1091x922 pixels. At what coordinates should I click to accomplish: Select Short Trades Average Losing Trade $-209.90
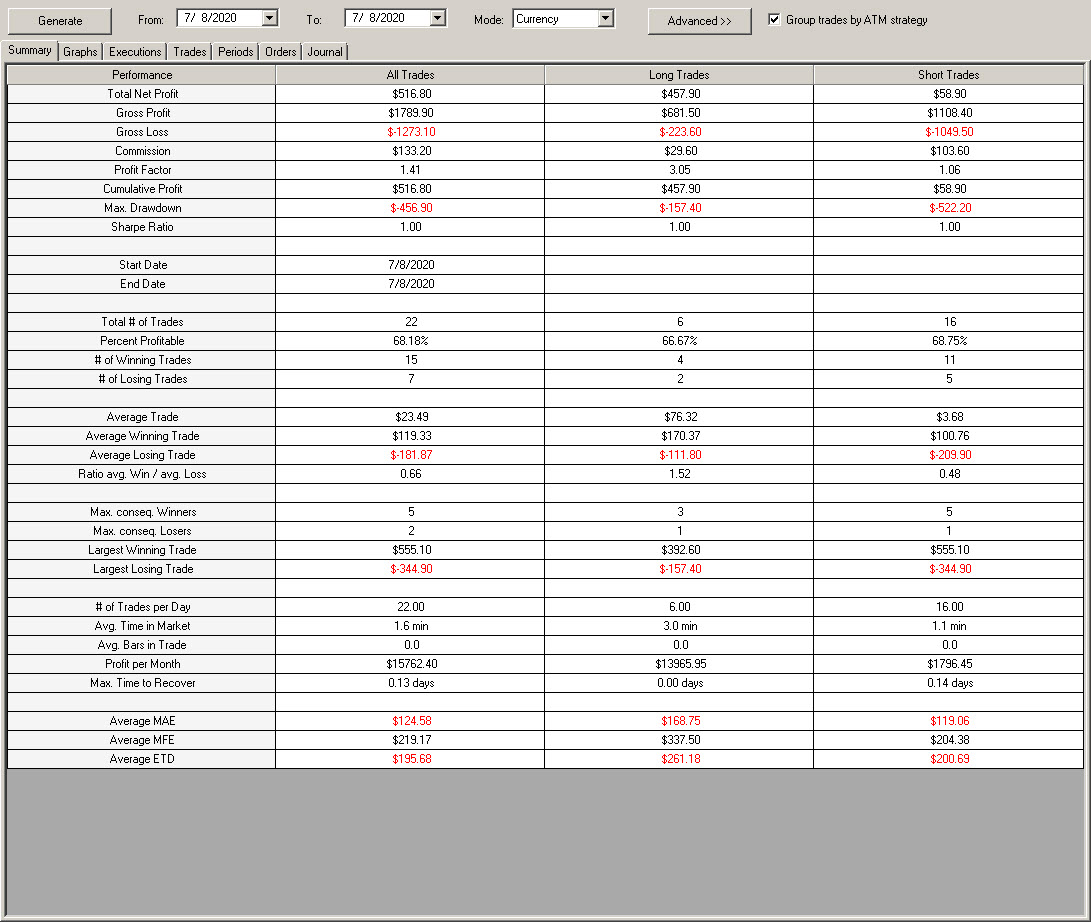[949, 455]
